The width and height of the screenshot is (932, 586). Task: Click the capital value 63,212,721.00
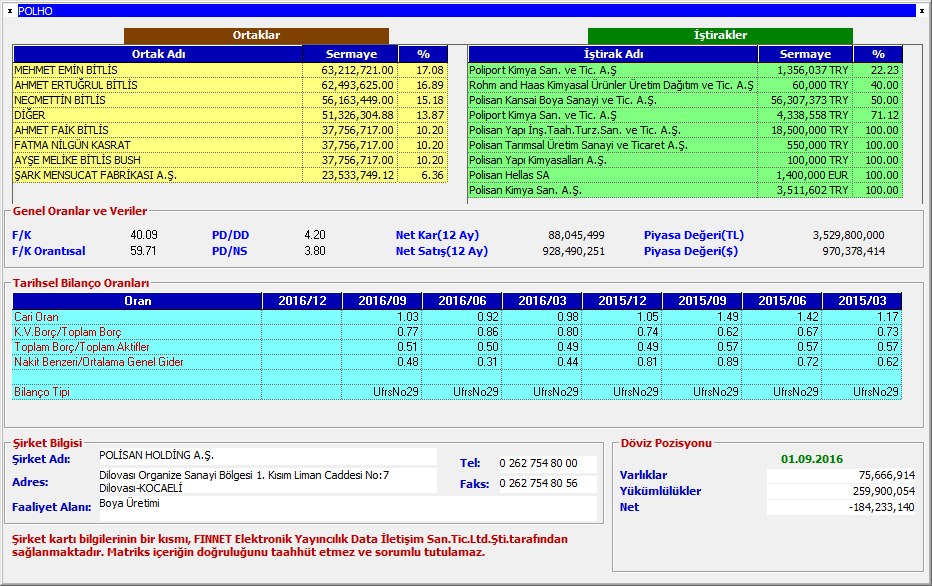tap(357, 70)
